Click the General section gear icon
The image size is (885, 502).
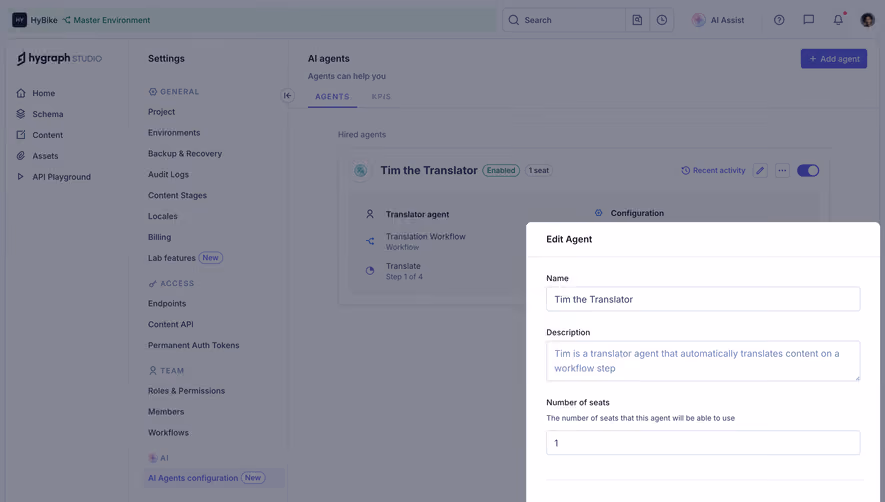(152, 91)
